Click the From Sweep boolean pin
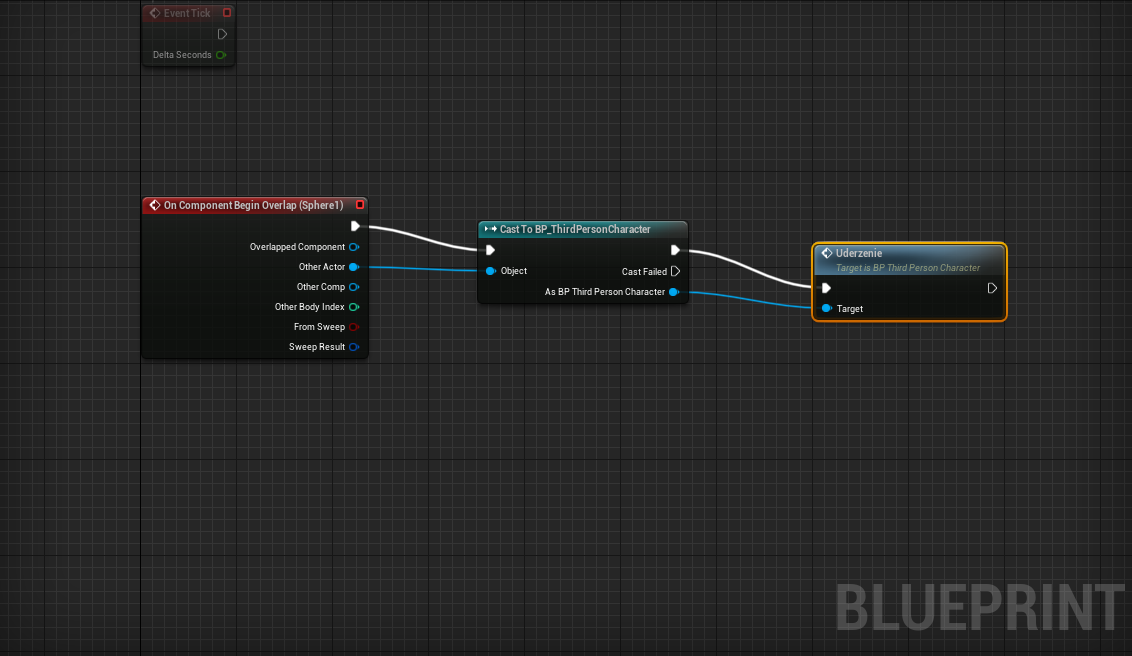Image resolution: width=1132 pixels, height=656 pixels. coord(354,327)
